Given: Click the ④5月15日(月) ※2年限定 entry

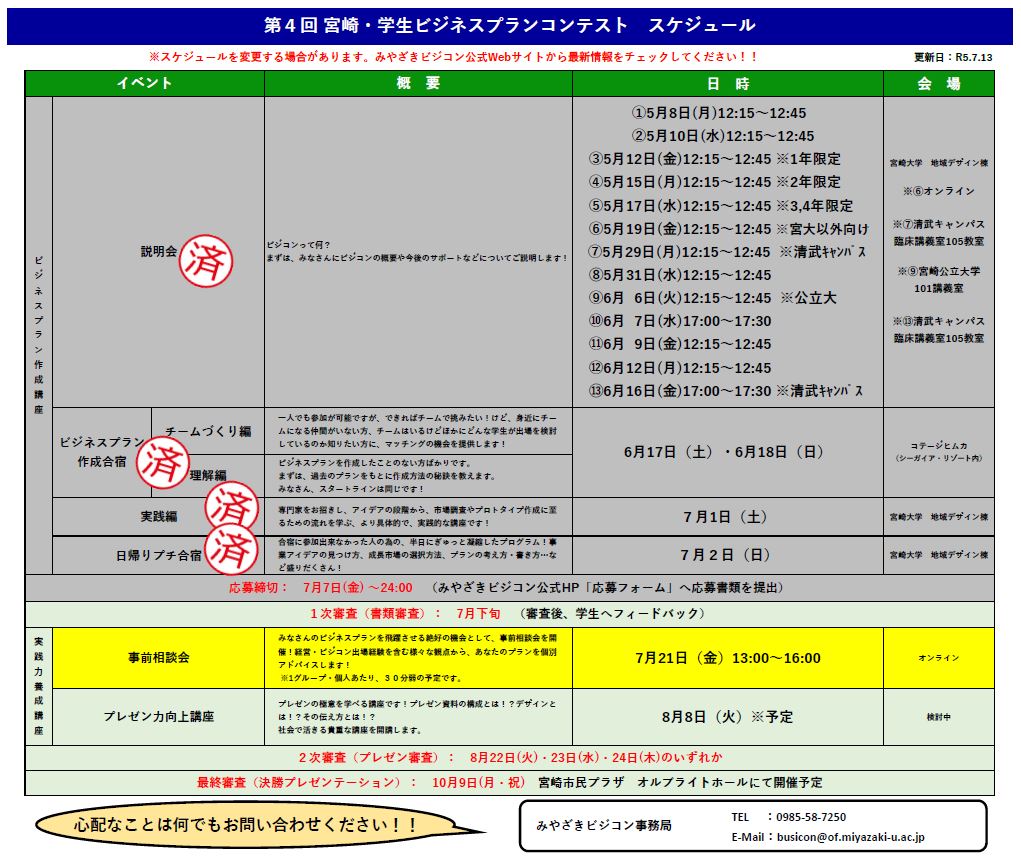Looking at the screenshot, I should click(x=714, y=182).
